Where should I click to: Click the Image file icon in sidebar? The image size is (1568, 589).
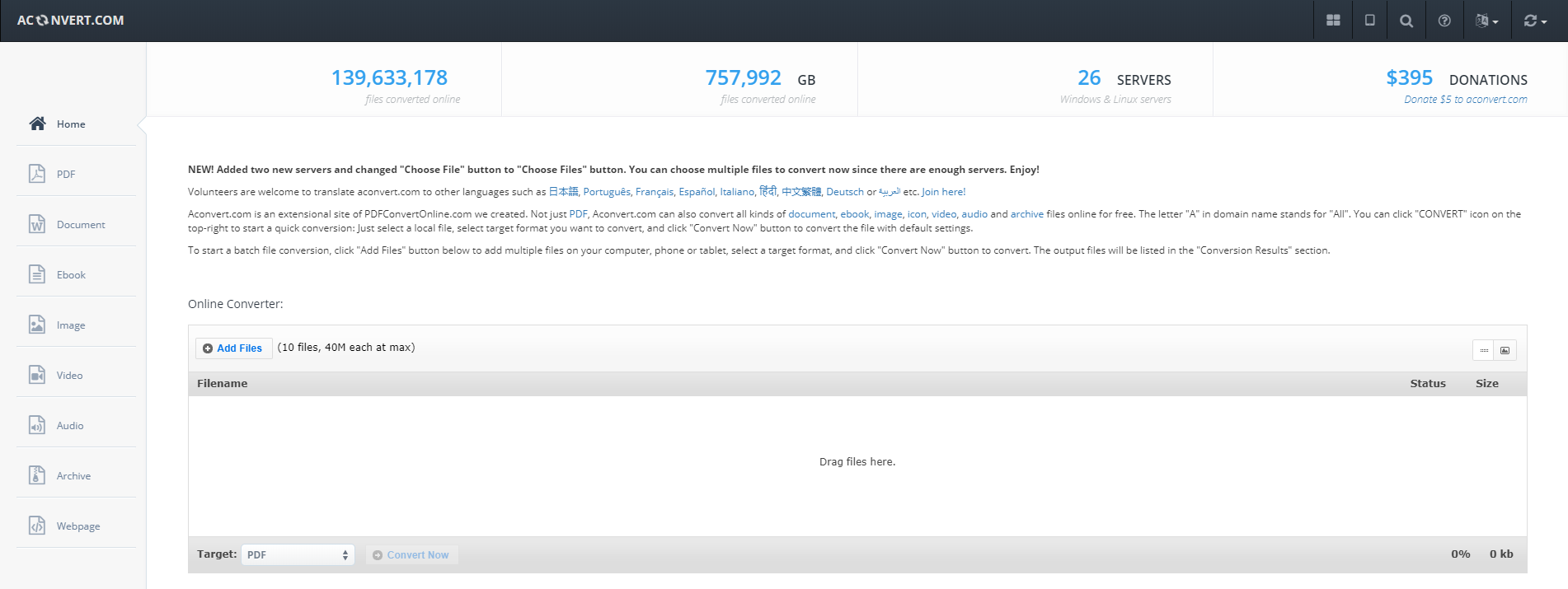(37, 325)
